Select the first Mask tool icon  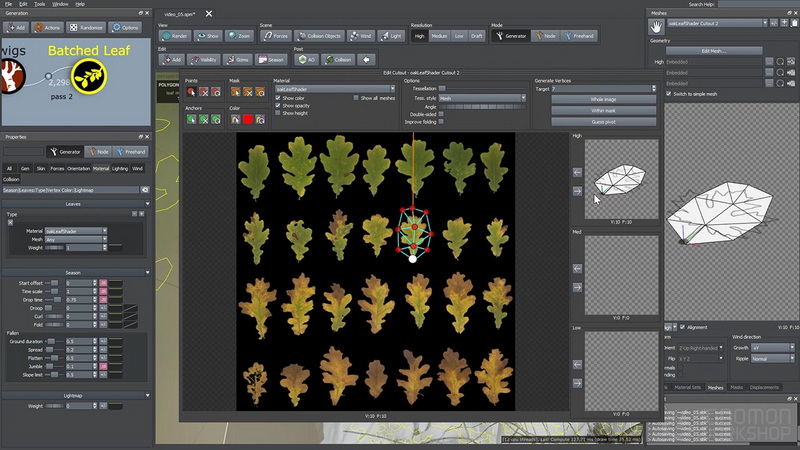(235, 92)
